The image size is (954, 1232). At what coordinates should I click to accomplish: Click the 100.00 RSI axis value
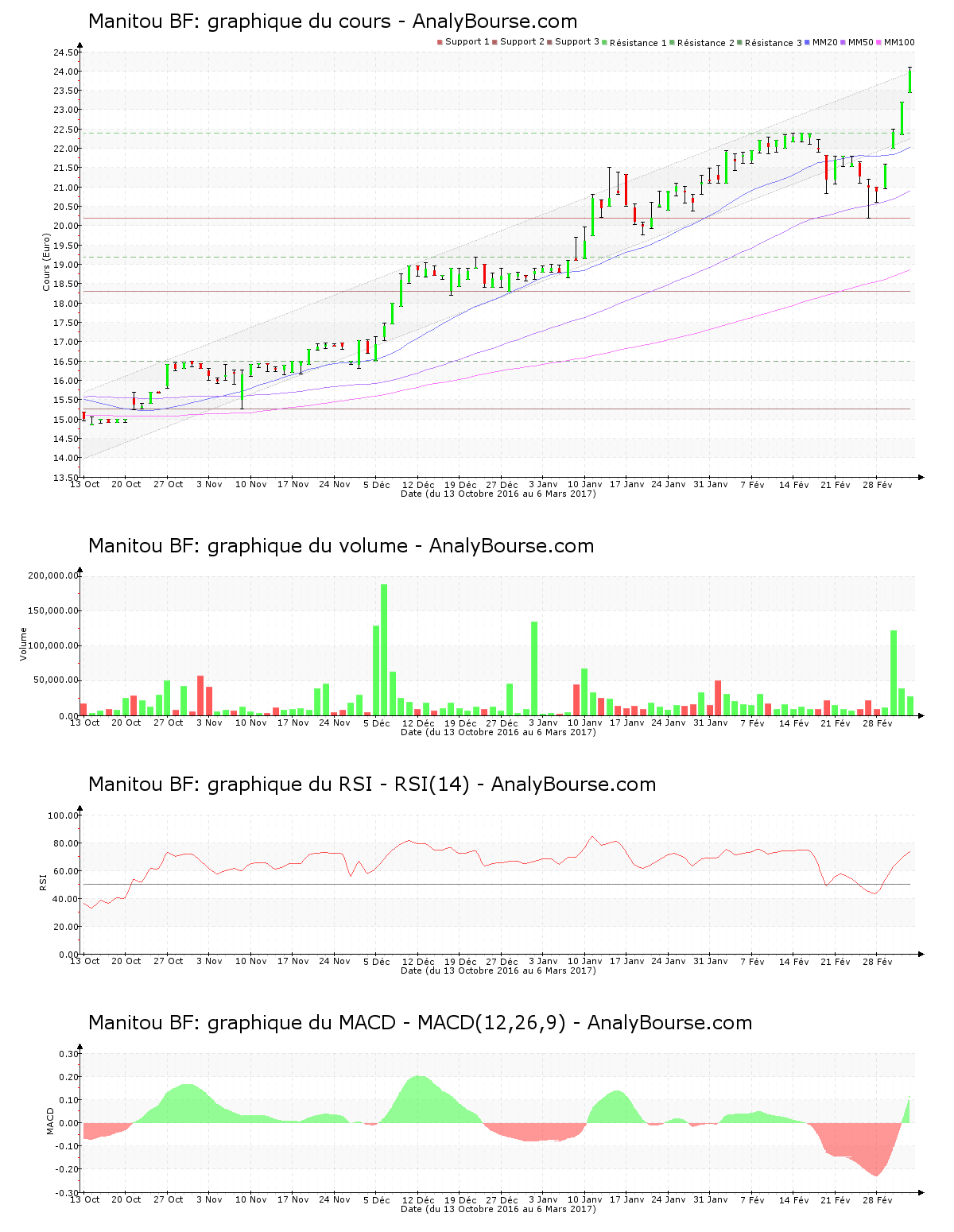[64, 816]
